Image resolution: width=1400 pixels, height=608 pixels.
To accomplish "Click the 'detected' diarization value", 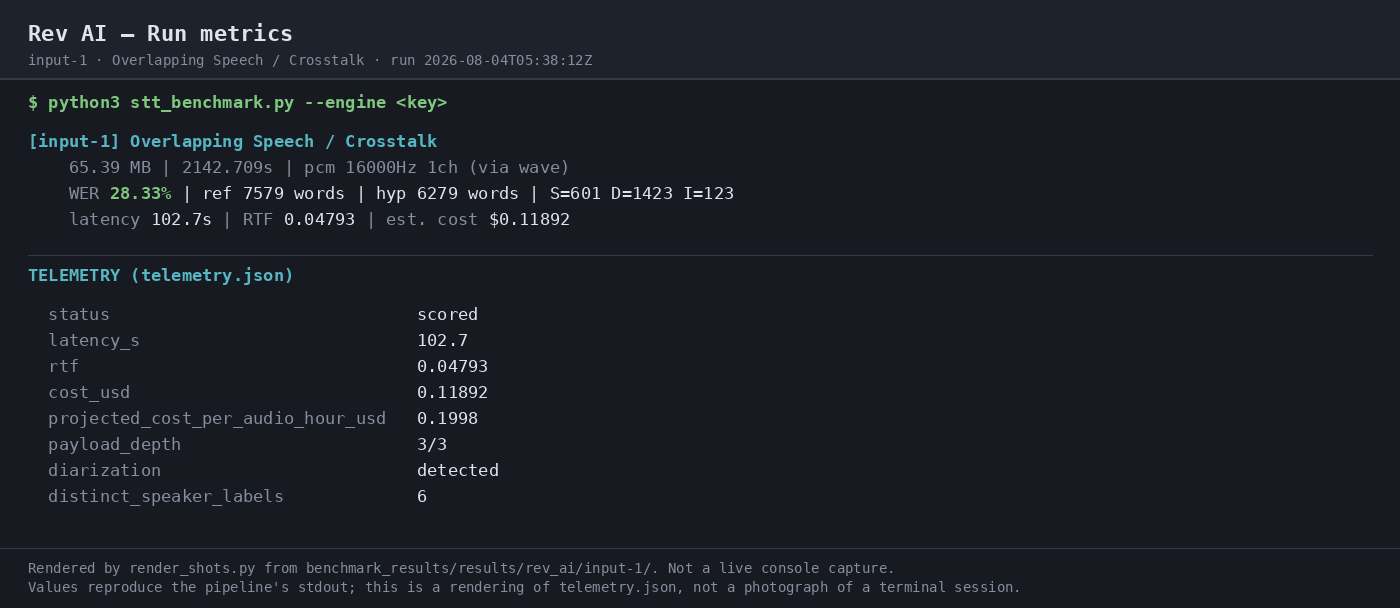I will pyautogui.click(x=458, y=471).
